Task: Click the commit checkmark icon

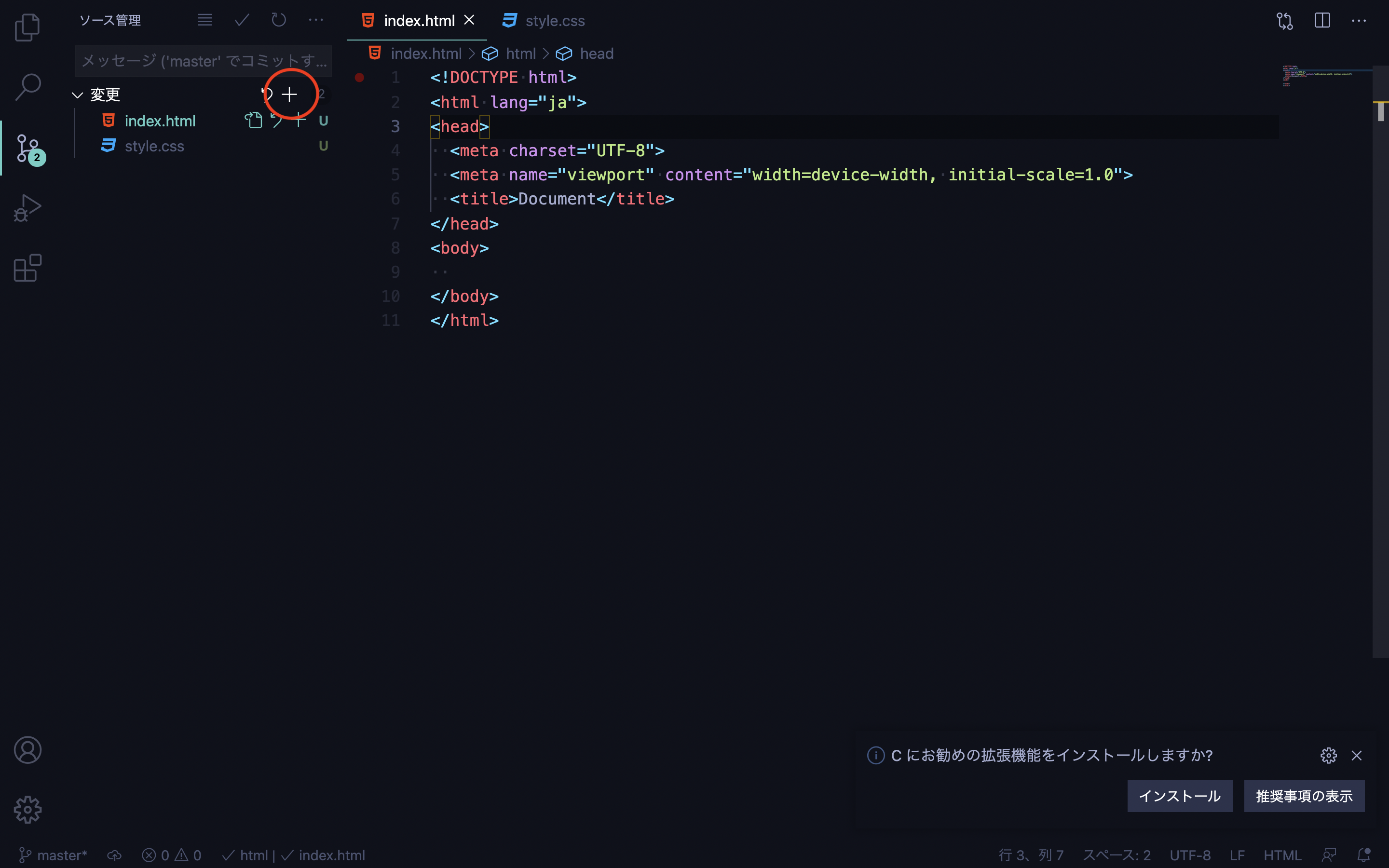Action: (x=241, y=19)
